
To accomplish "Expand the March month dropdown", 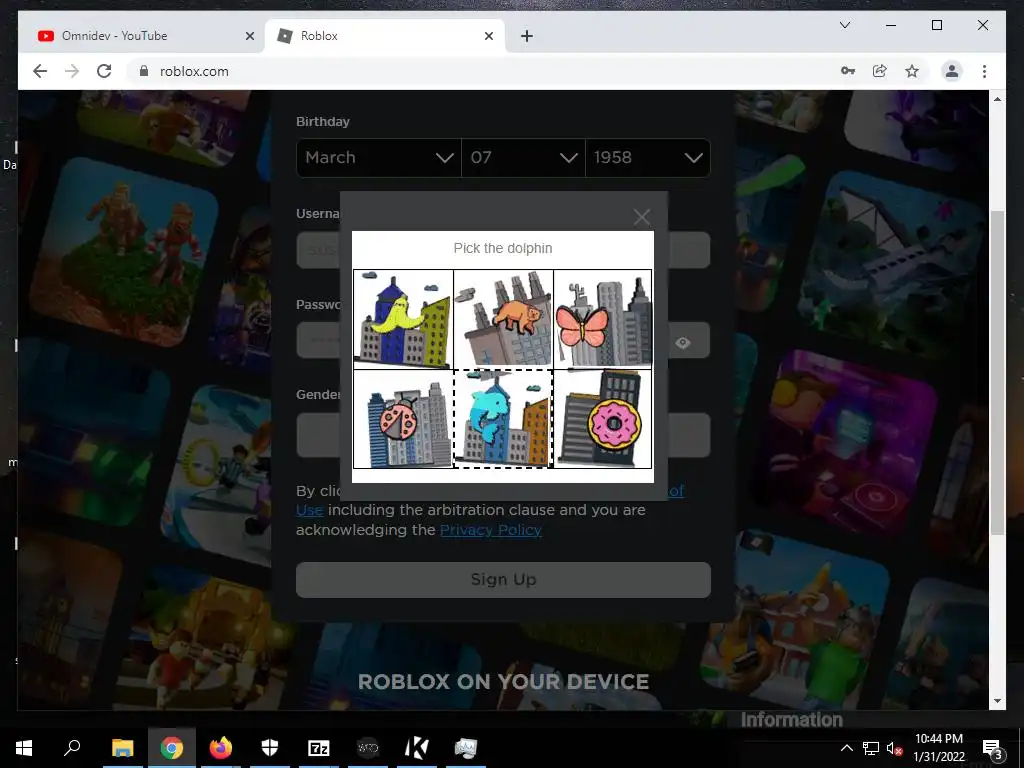I will click(379, 157).
